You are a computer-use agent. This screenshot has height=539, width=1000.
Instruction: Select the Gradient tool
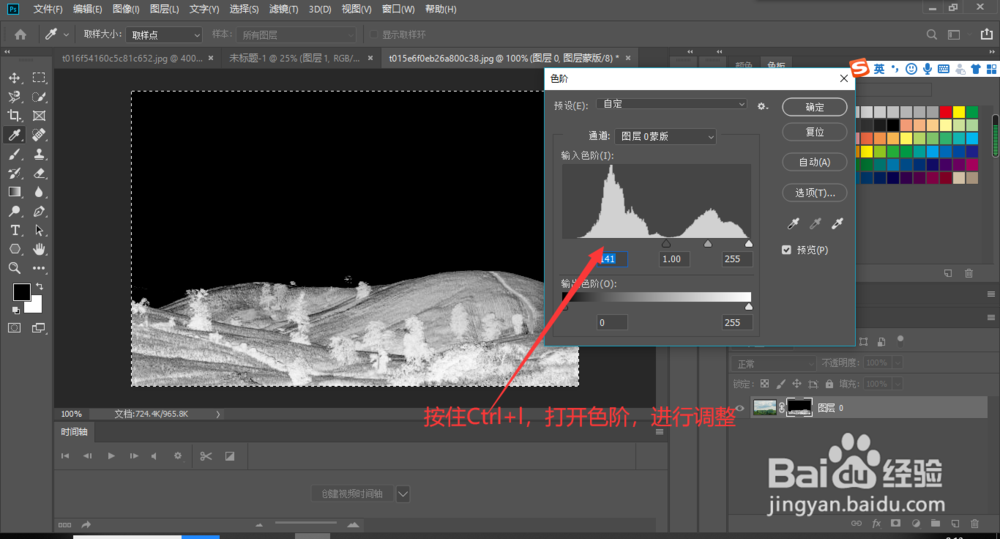pos(14,192)
